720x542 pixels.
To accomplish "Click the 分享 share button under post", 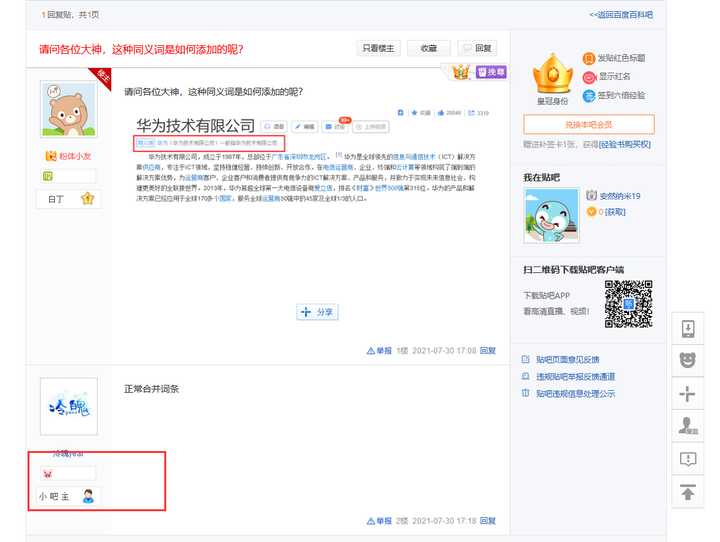I will point(318,312).
